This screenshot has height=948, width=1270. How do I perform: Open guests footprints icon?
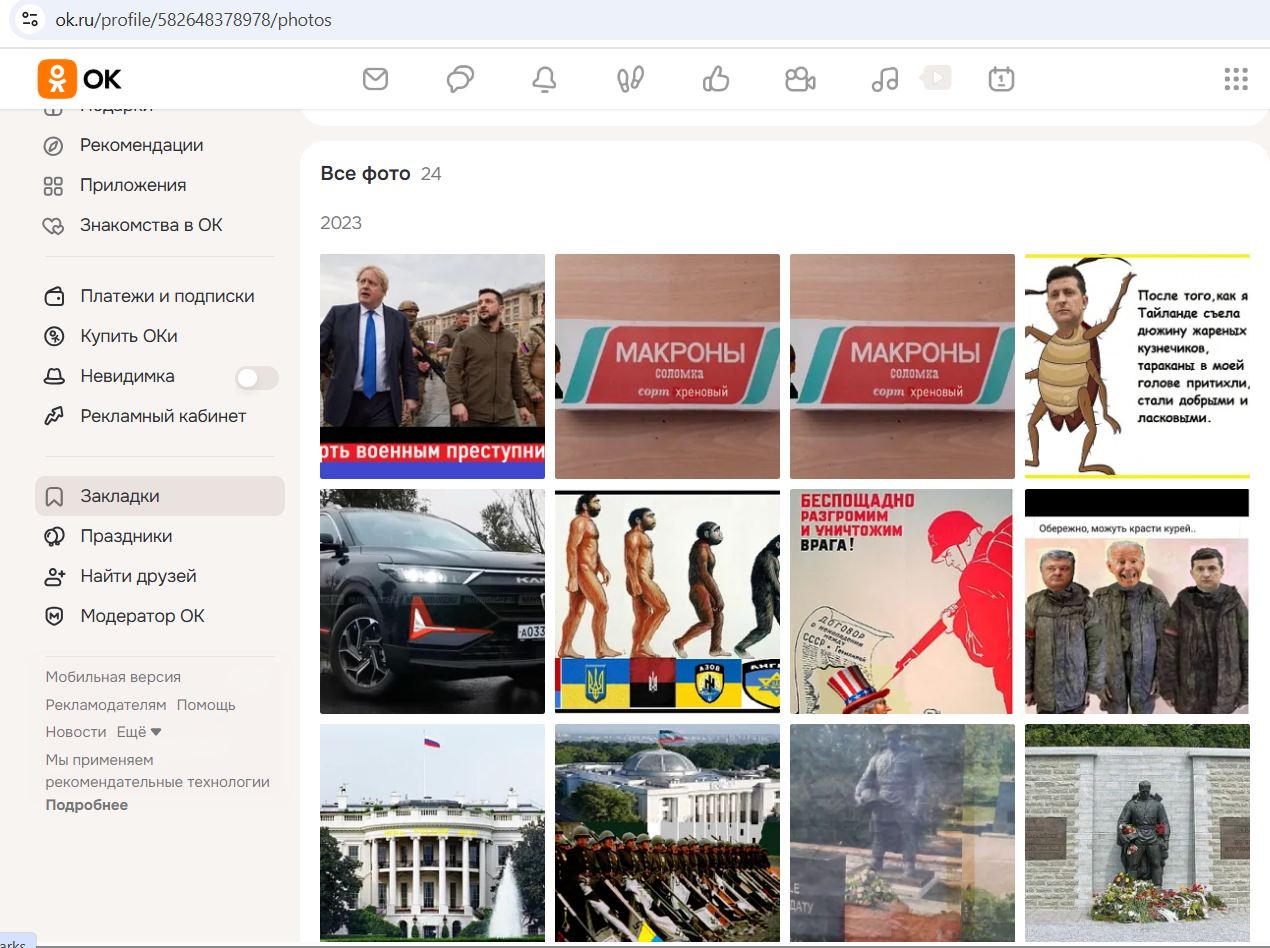point(630,79)
